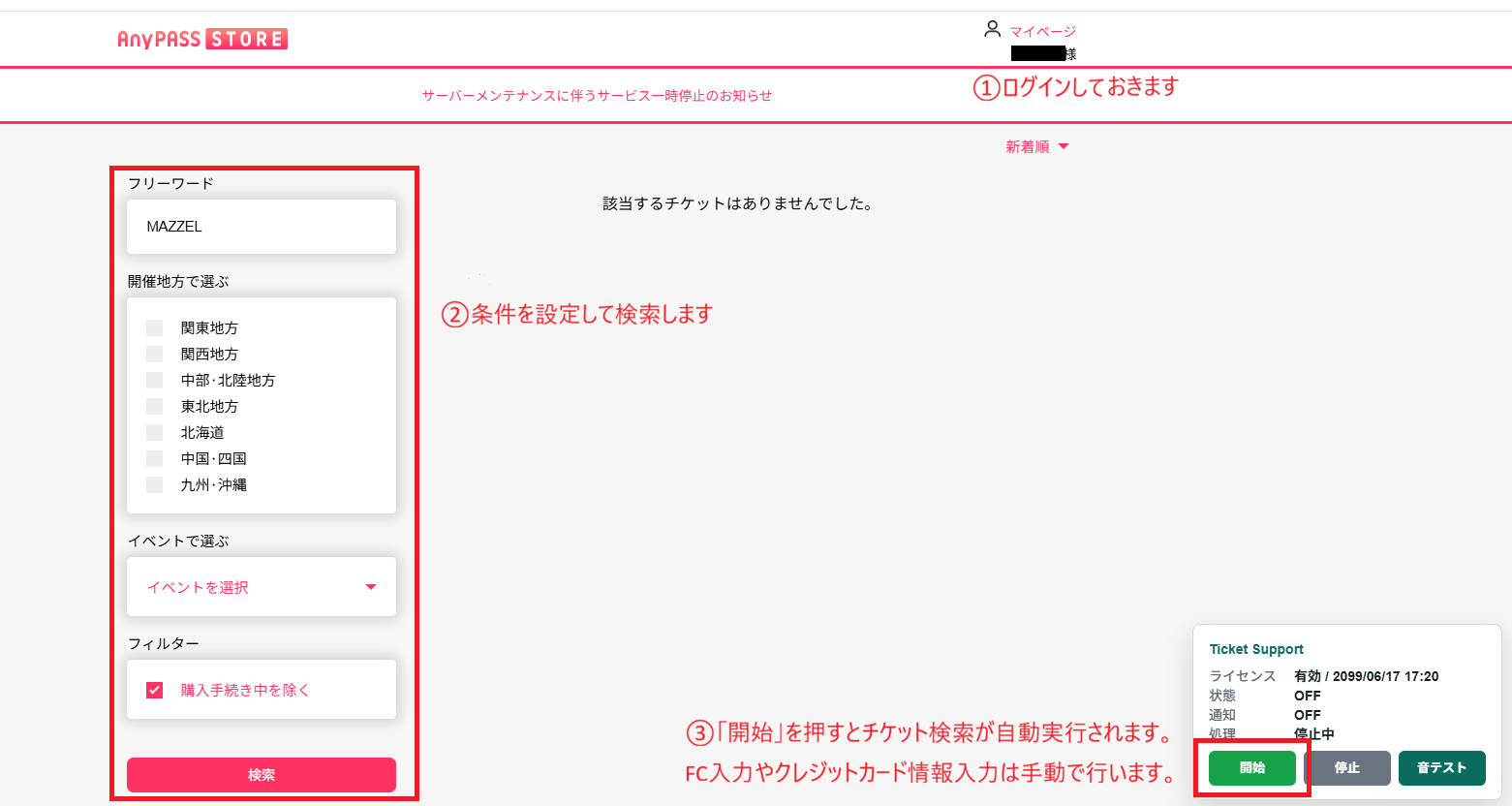Viewport: 1512px width, 806px height.
Task: Click the pink 検索 button
Action: pyautogui.click(x=262, y=775)
